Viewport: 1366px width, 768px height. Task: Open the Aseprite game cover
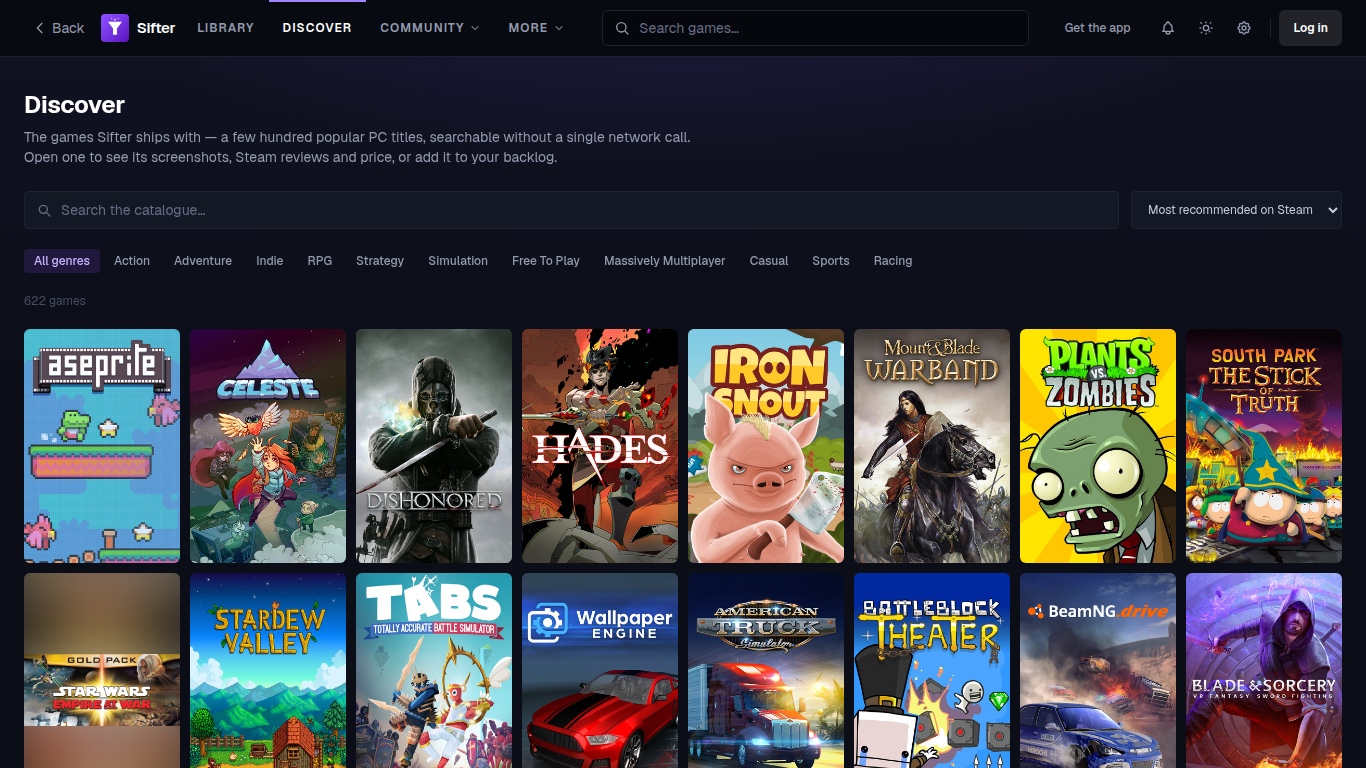(x=102, y=446)
